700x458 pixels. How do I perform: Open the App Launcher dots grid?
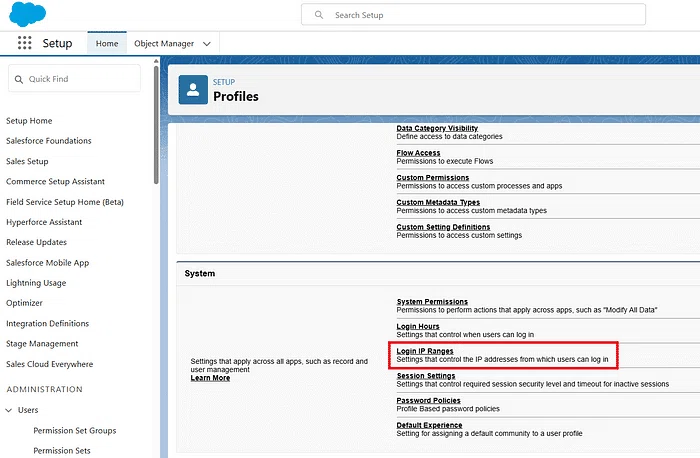pyautogui.click(x=25, y=43)
